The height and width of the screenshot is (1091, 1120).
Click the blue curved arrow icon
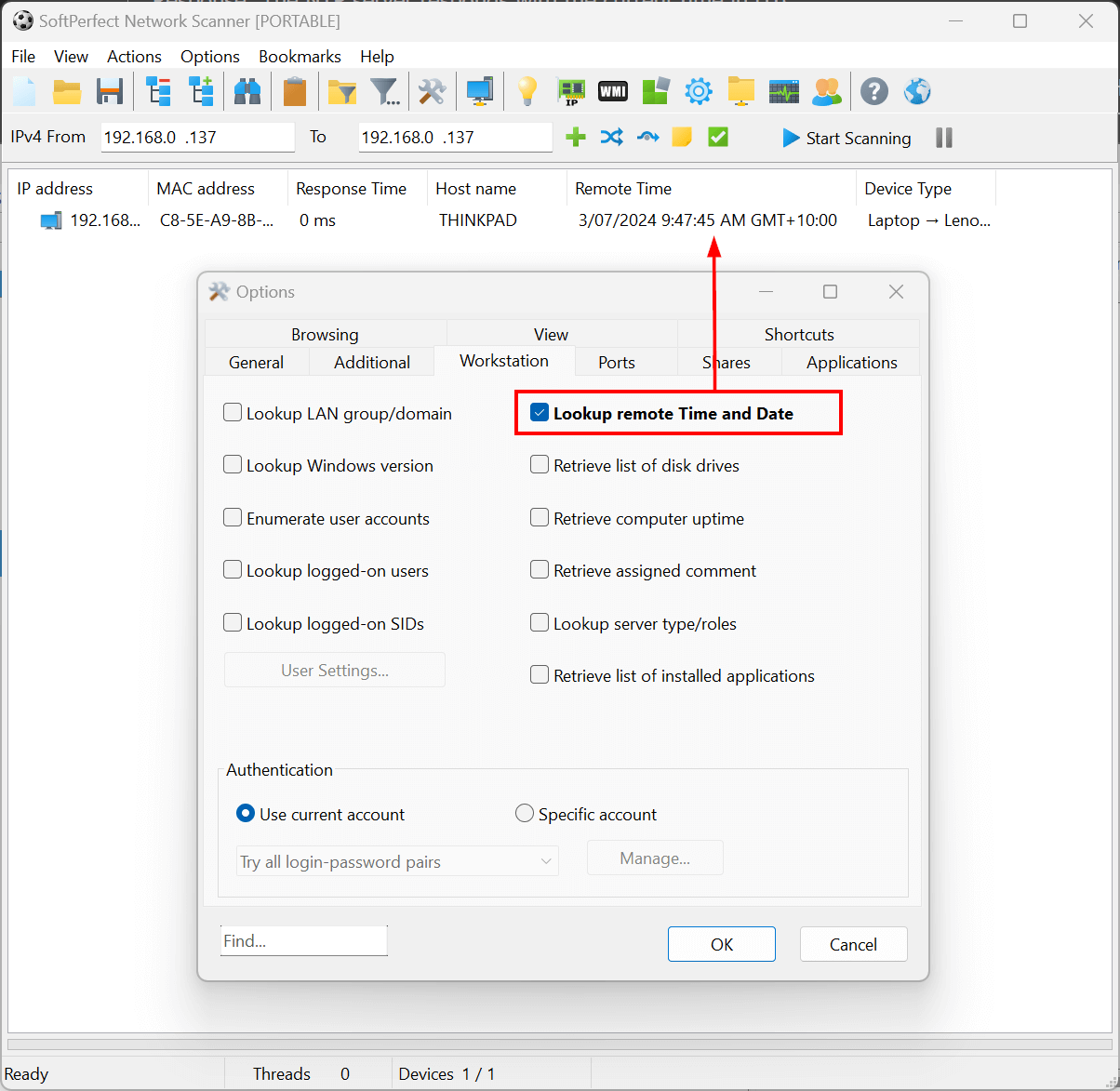[647, 138]
